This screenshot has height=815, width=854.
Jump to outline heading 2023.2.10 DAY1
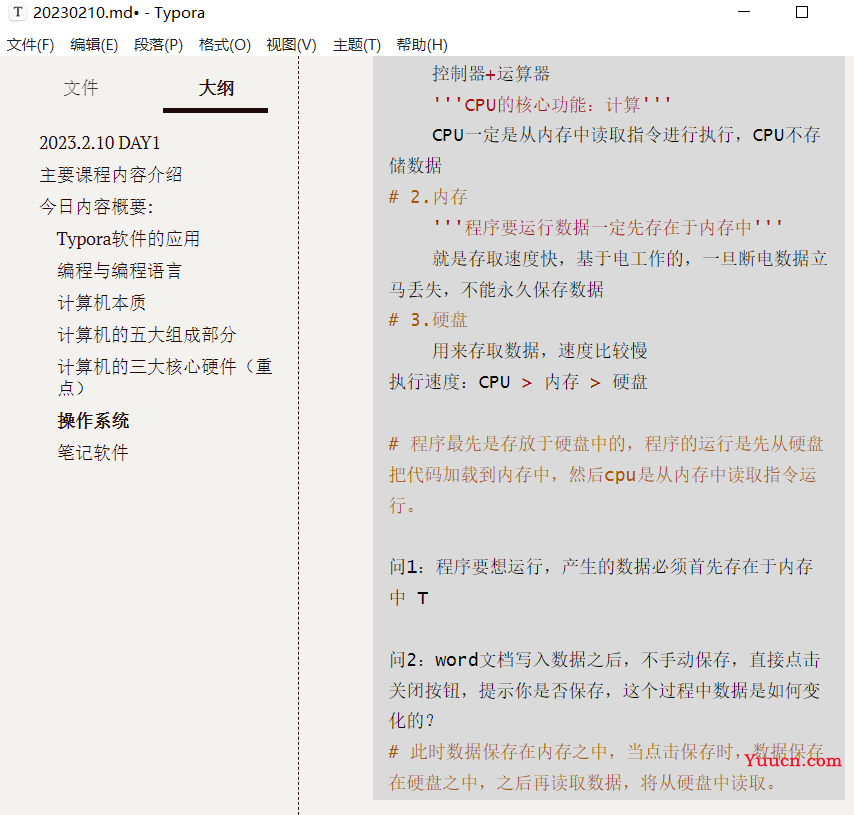pyautogui.click(x=100, y=143)
